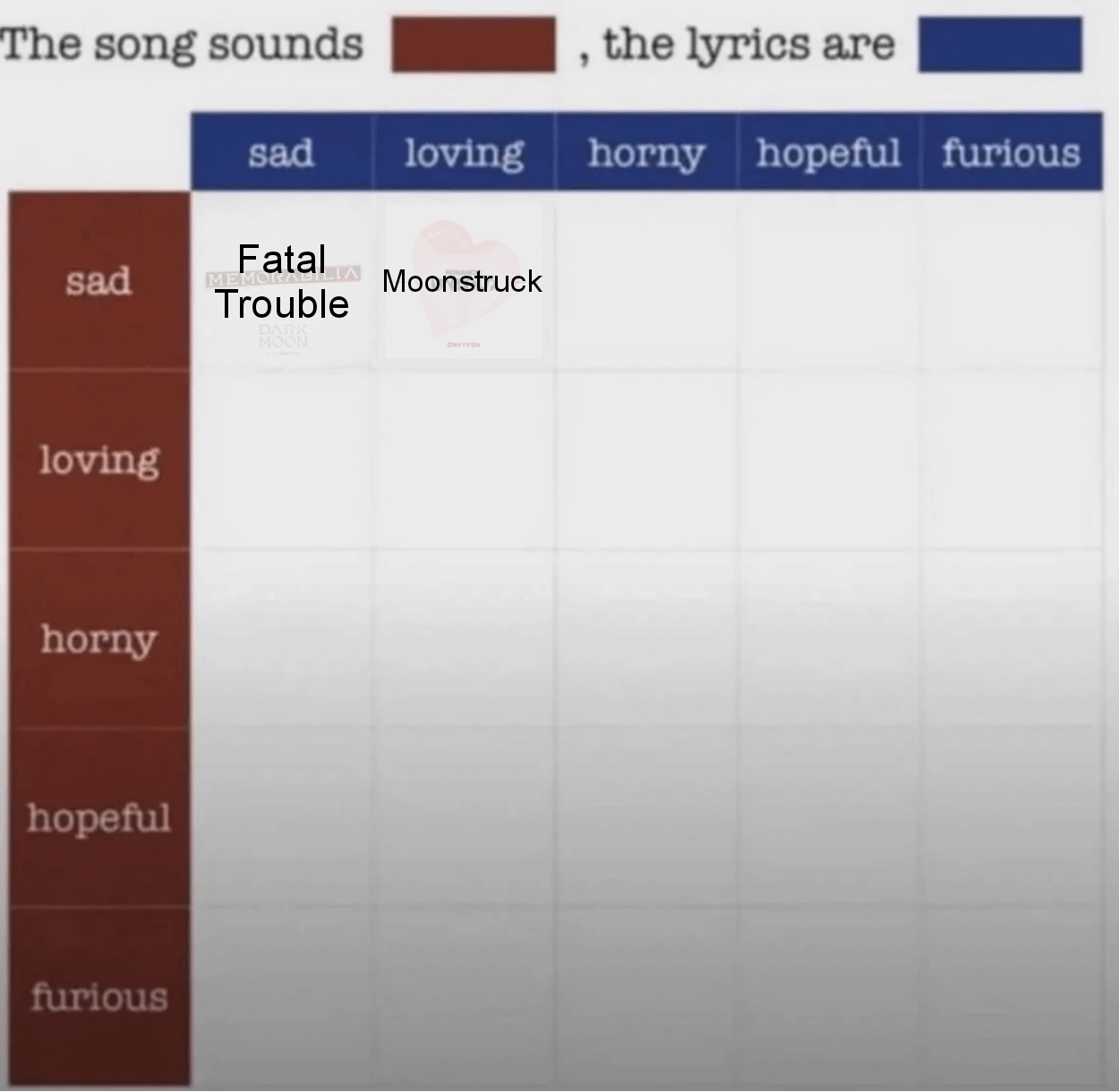
Task: Click empty cell in sad row, furious column
Action: (1011, 280)
